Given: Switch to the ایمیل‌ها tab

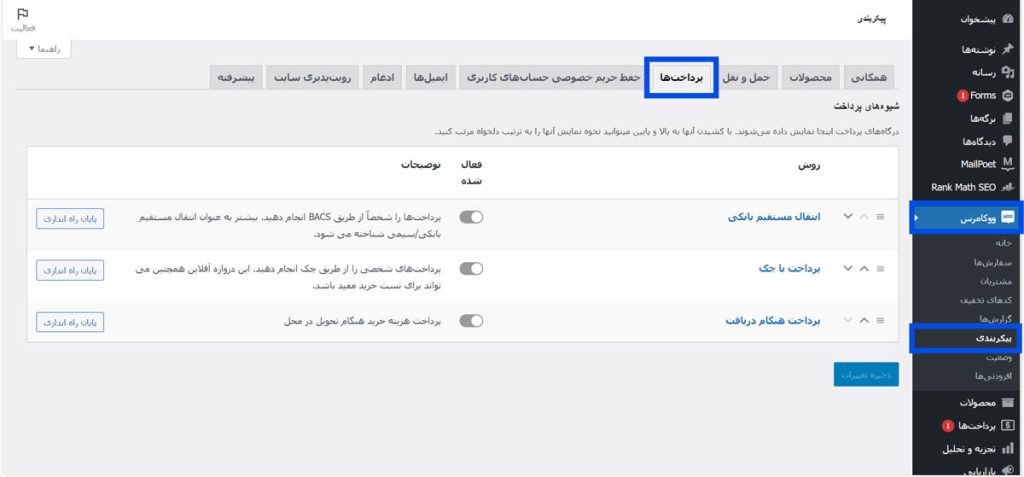Looking at the screenshot, I should [430, 77].
